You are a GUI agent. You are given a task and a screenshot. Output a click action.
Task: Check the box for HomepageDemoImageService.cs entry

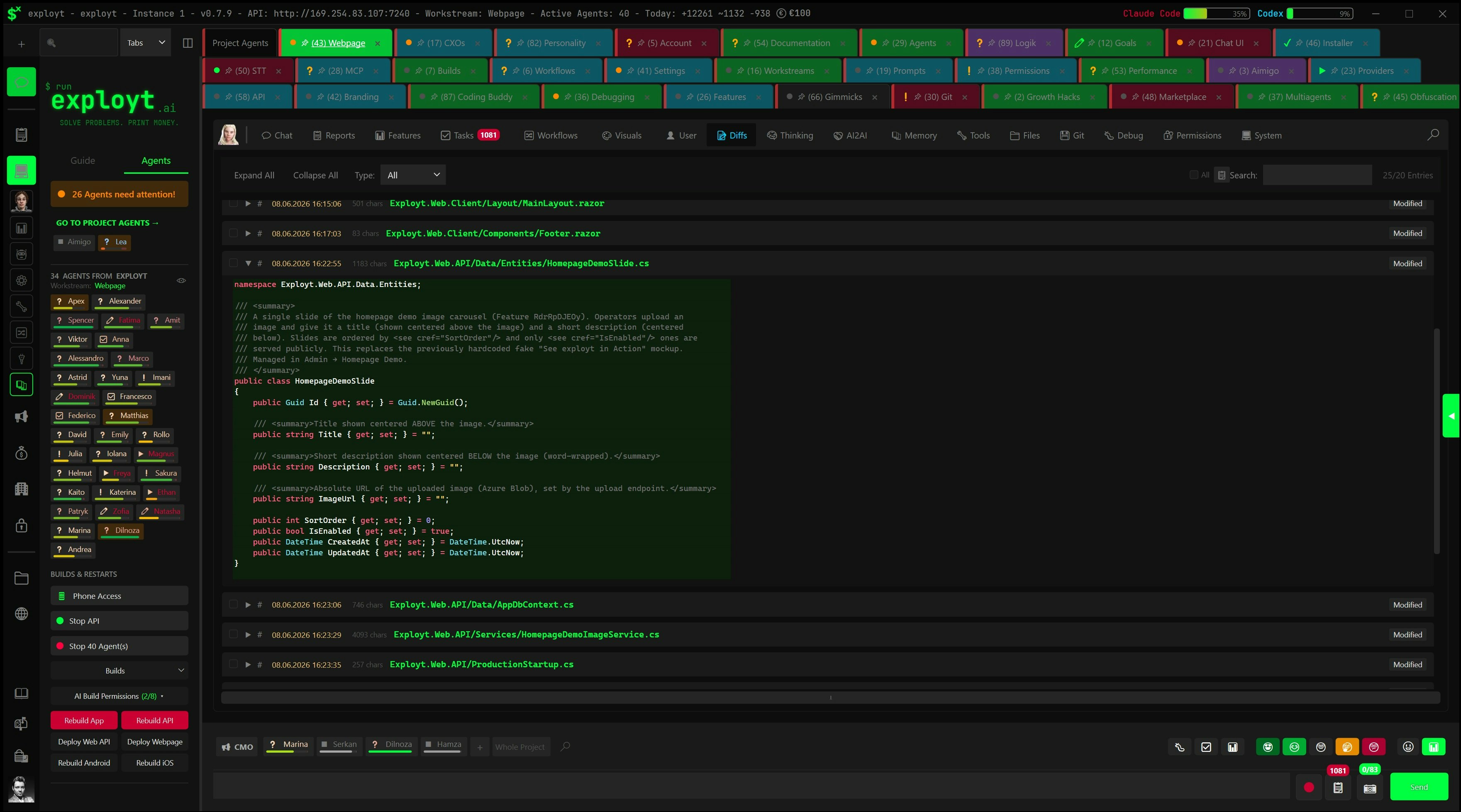click(x=233, y=635)
